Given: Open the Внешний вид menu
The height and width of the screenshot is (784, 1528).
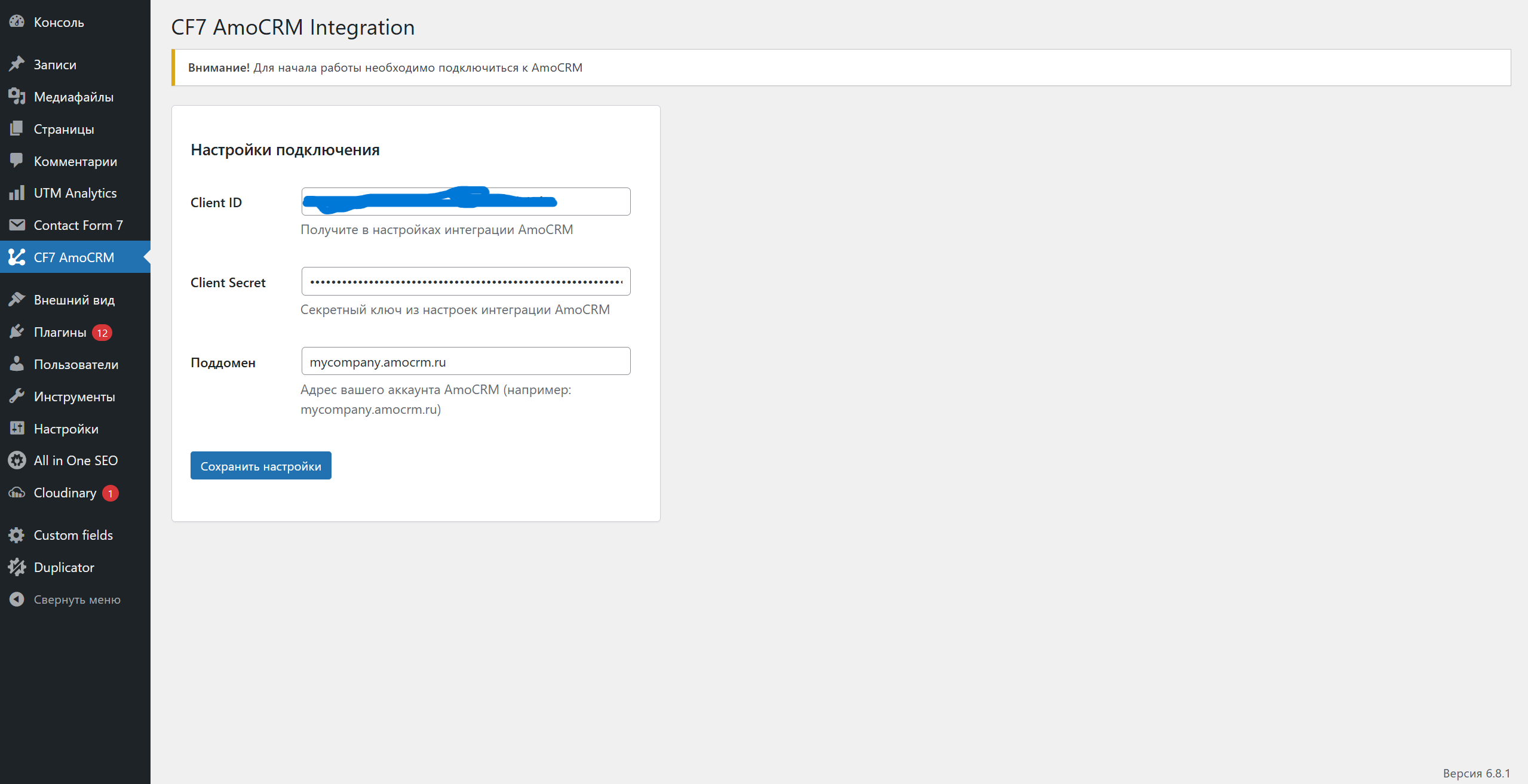Looking at the screenshot, I should [75, 300].
